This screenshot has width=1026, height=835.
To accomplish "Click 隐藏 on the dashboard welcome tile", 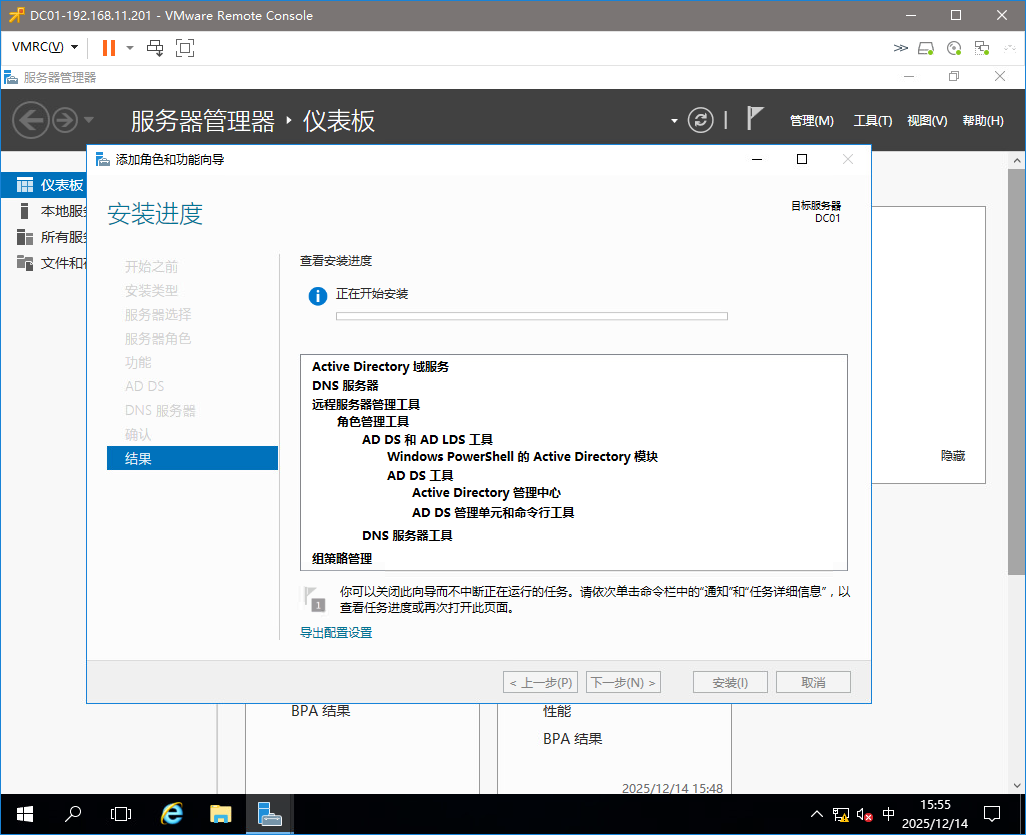I will click(953, 455).
